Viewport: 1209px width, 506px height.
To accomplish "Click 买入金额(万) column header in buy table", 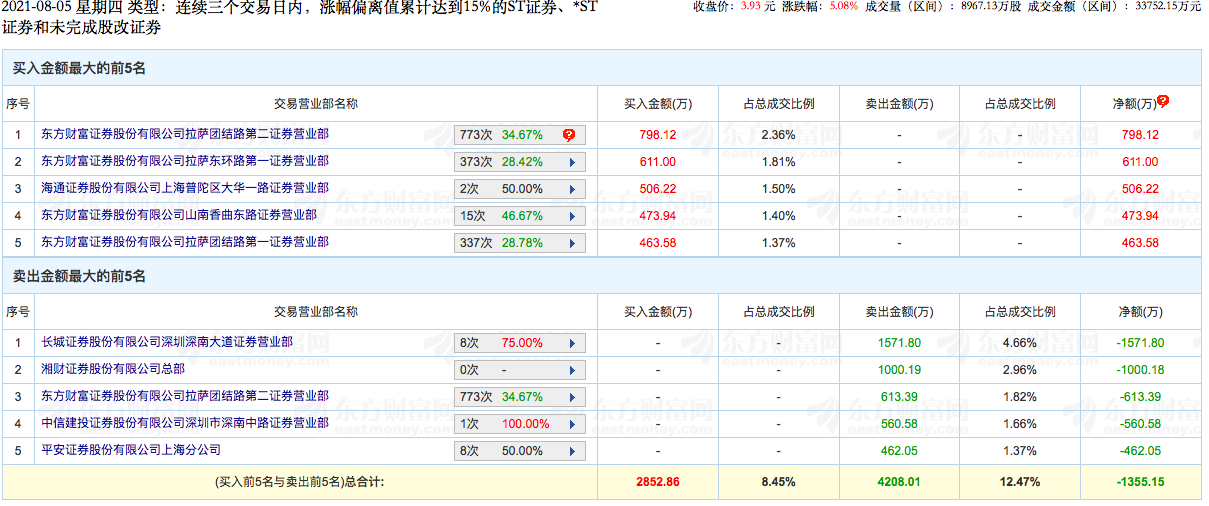I will (657, 103).
